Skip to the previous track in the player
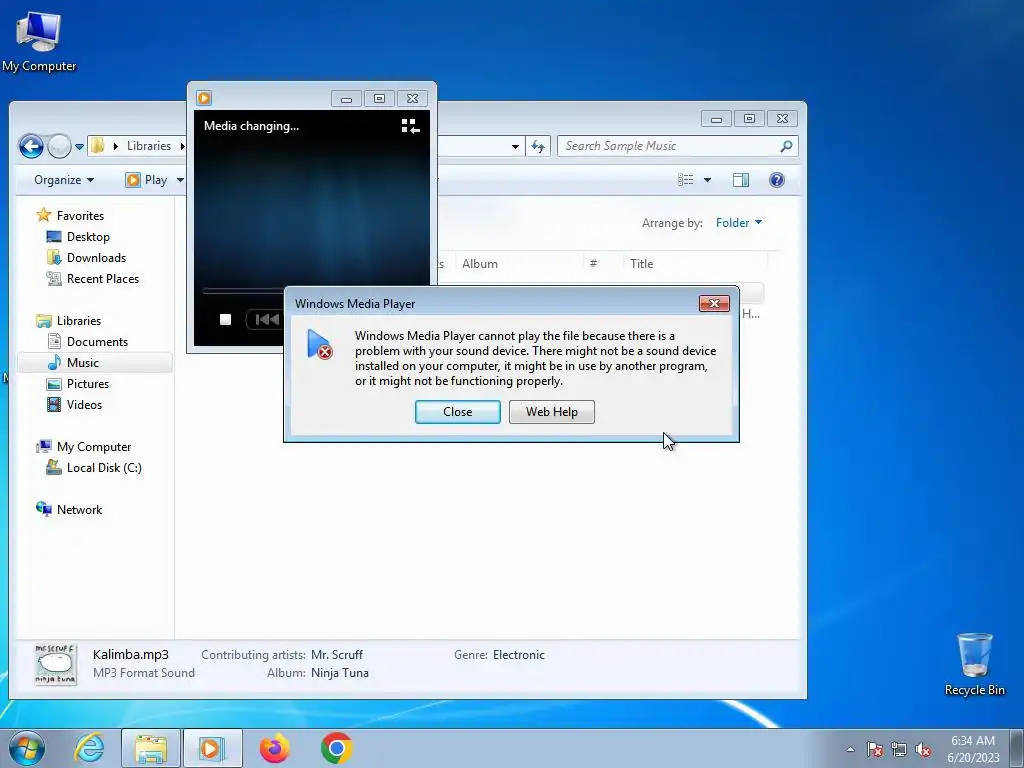Image resolution: width=1024 pixels, height=768 pixels. pos(266,319)
